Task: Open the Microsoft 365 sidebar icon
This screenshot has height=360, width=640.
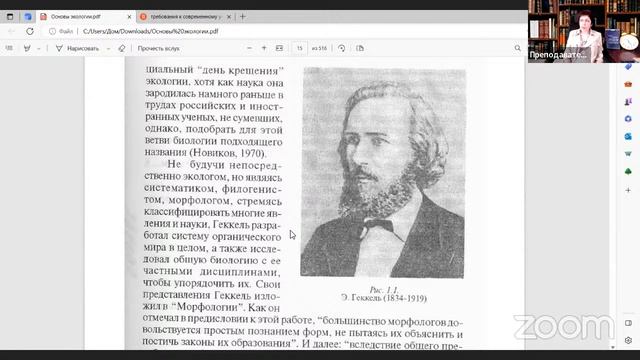Action: 628,119
